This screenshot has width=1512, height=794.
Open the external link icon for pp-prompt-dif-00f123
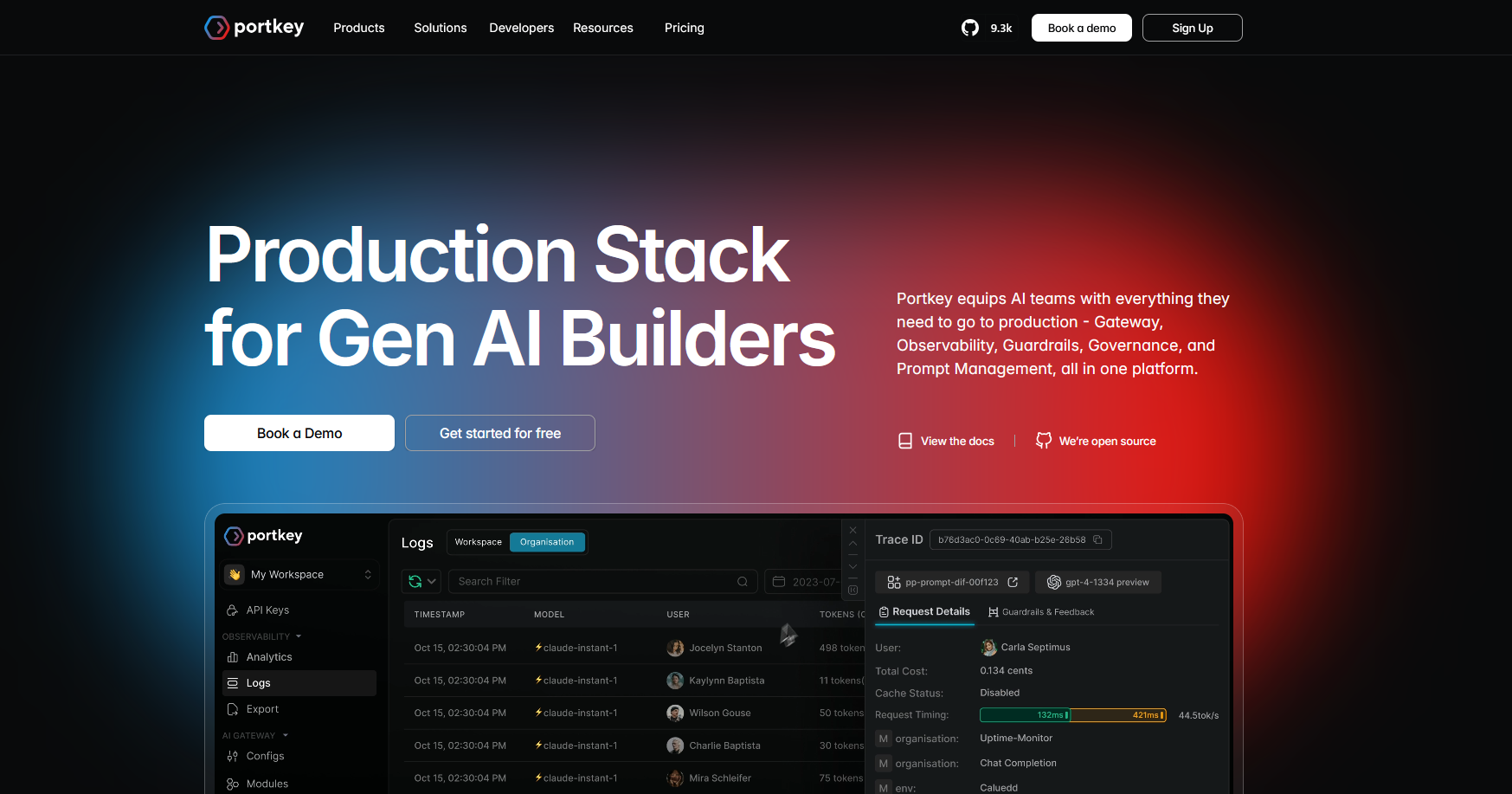[x=1013, y=582]
